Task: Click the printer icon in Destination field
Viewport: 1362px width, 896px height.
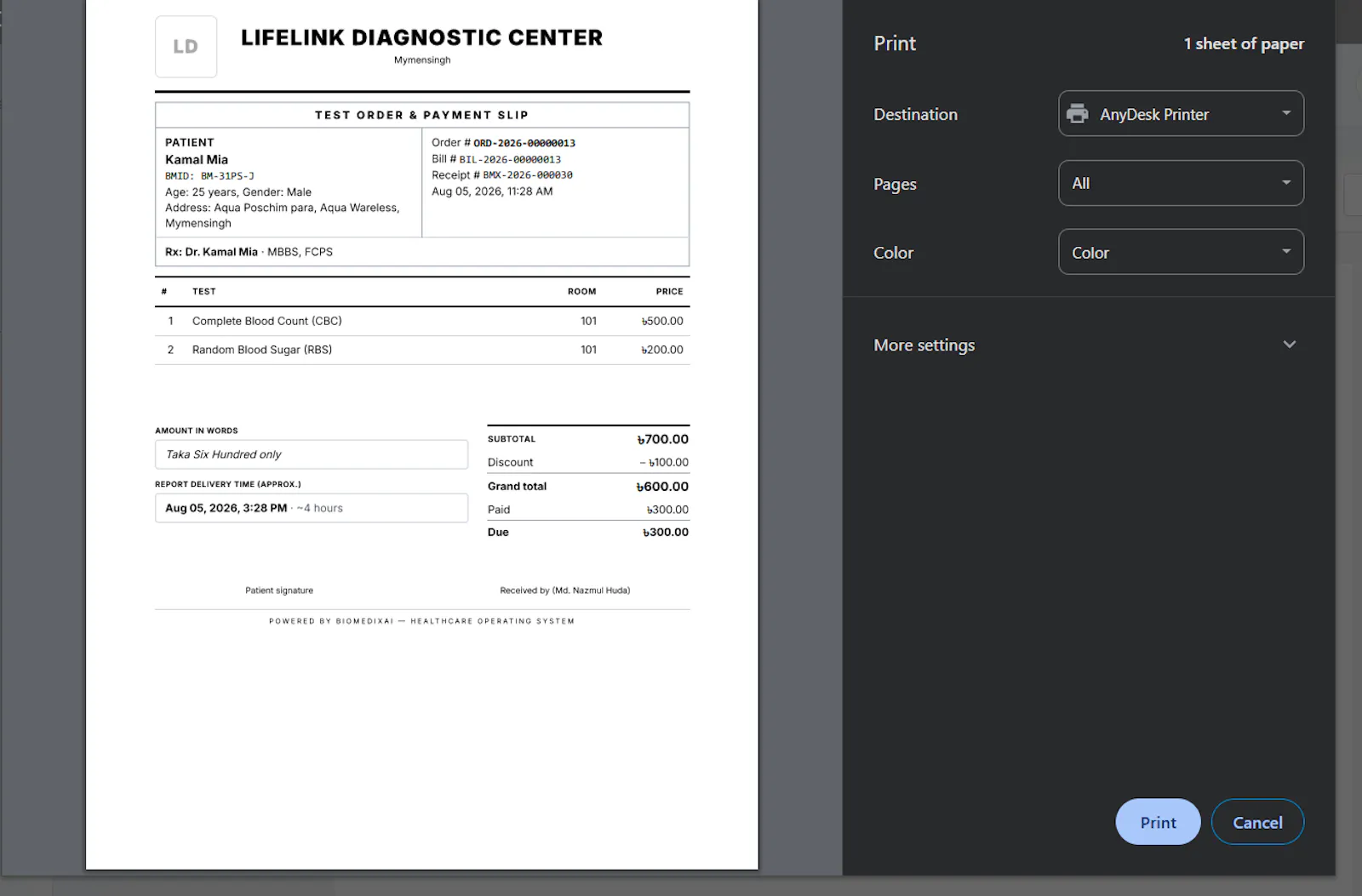Action: (x=1078, y=114)
